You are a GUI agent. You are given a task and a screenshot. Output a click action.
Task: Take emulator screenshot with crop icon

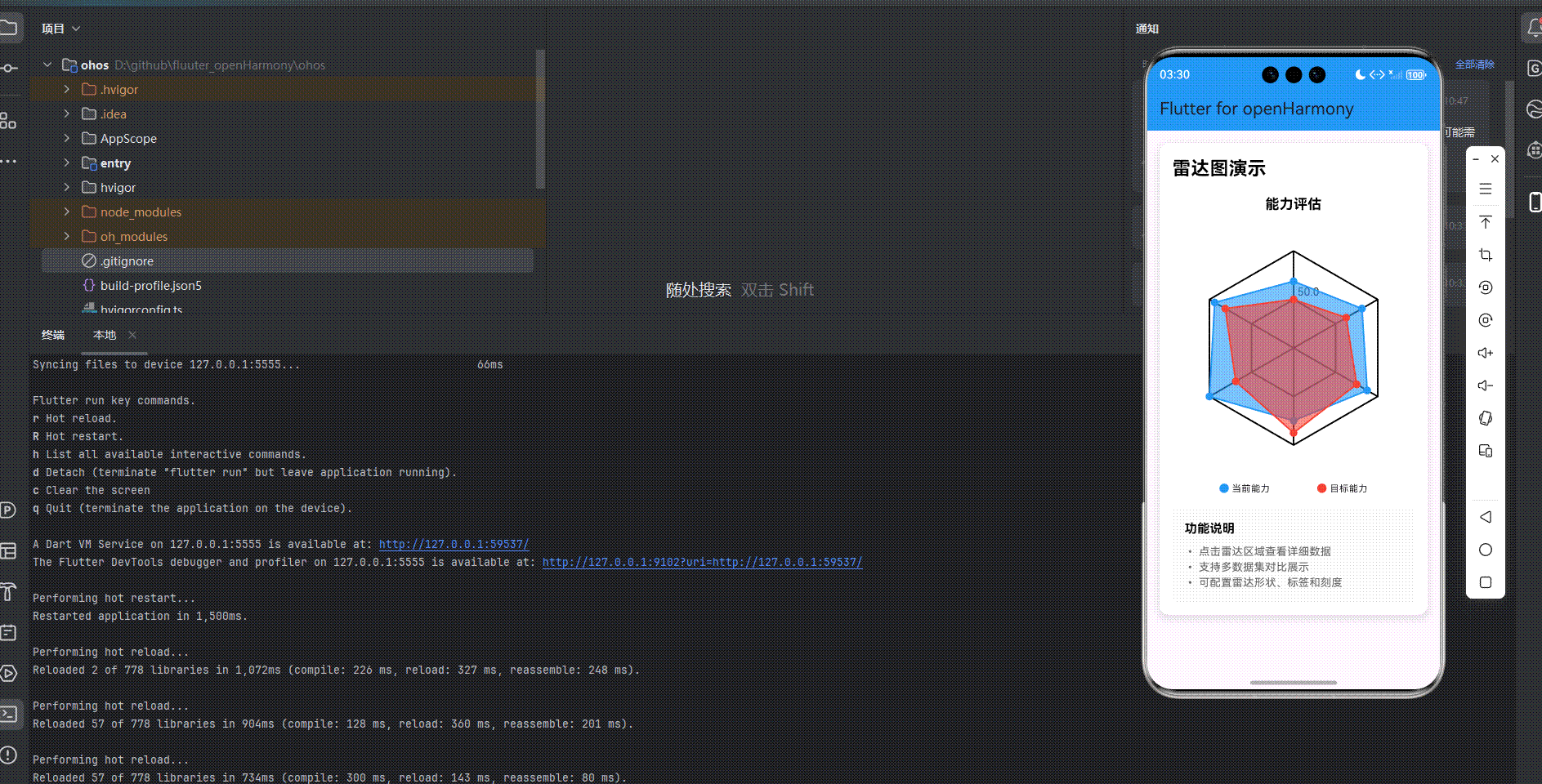1486,255
